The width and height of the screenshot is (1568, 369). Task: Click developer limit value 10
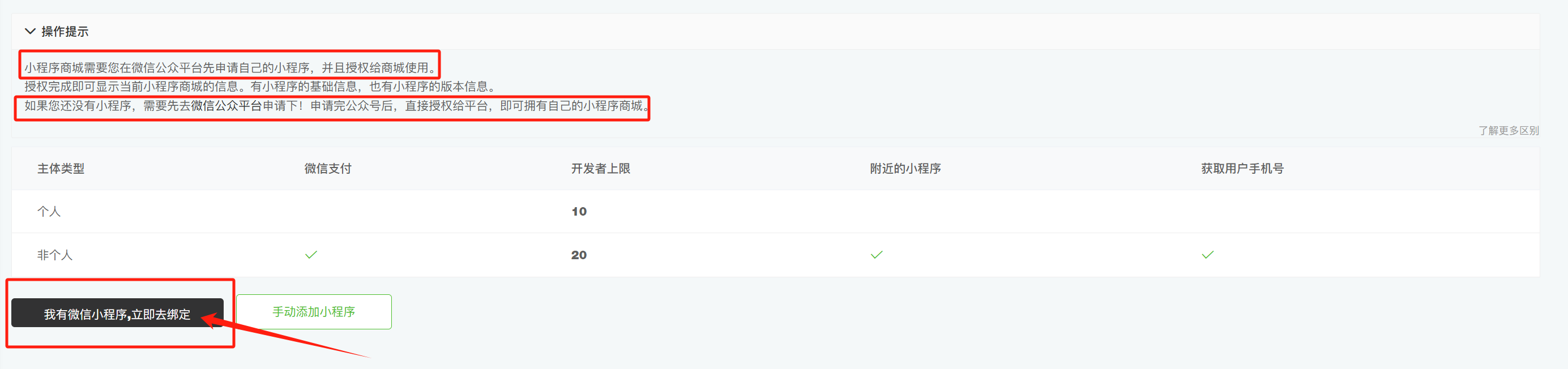(x=579, y=212)
